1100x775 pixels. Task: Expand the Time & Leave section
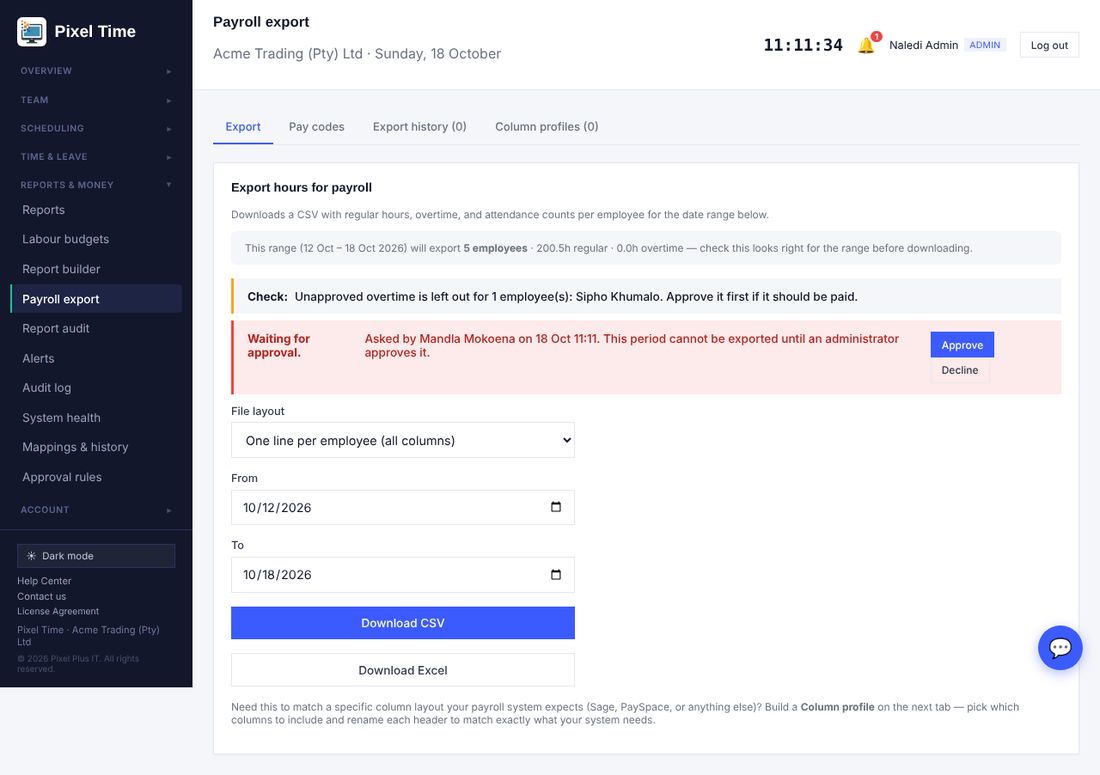pyautogui.click(x=96, y=156)
